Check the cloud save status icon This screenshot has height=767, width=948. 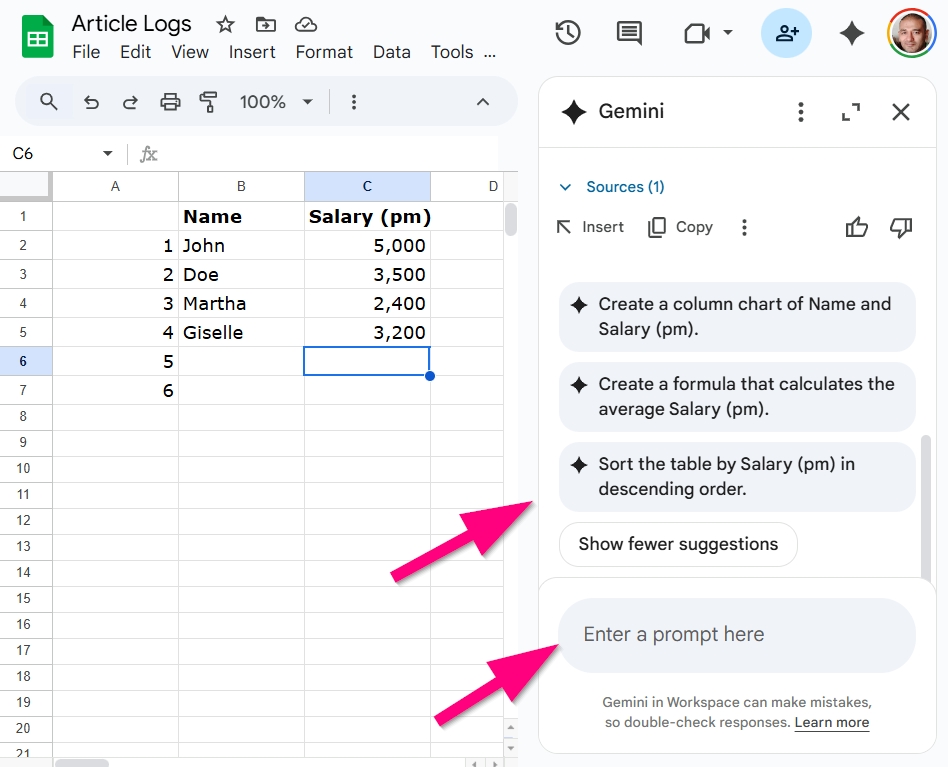pos(306,25)
